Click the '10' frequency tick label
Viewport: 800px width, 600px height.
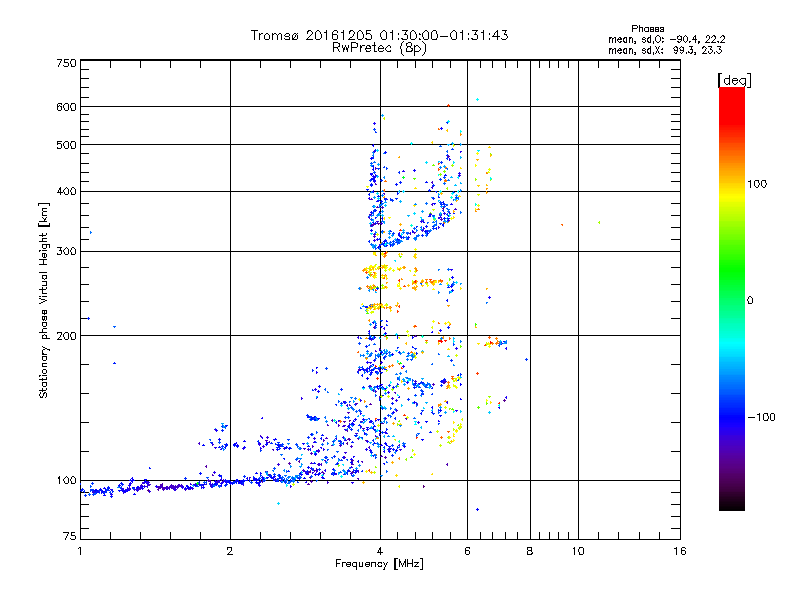[578, 551]
